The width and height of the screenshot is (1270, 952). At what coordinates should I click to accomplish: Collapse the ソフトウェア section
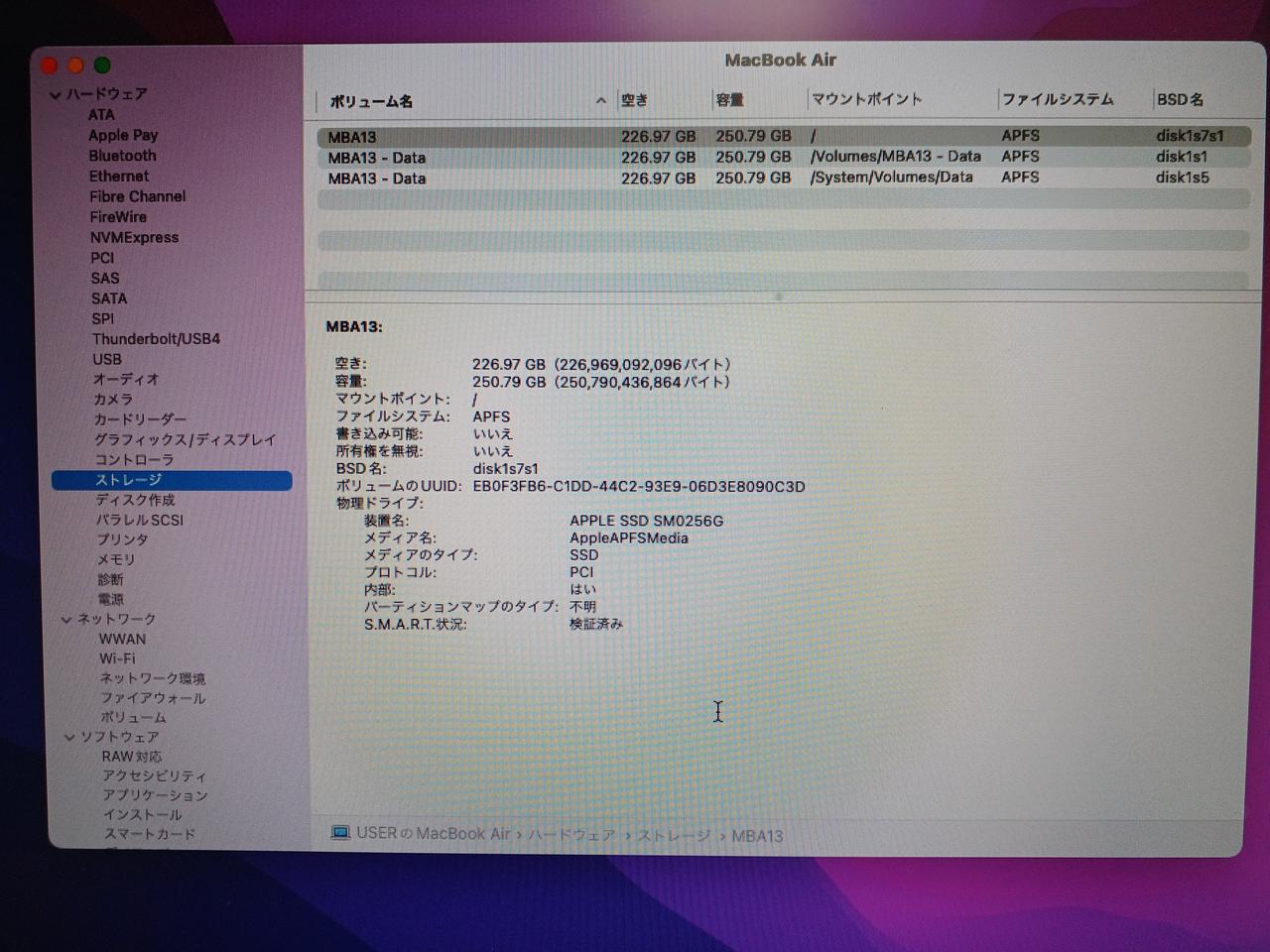(69, 738)
